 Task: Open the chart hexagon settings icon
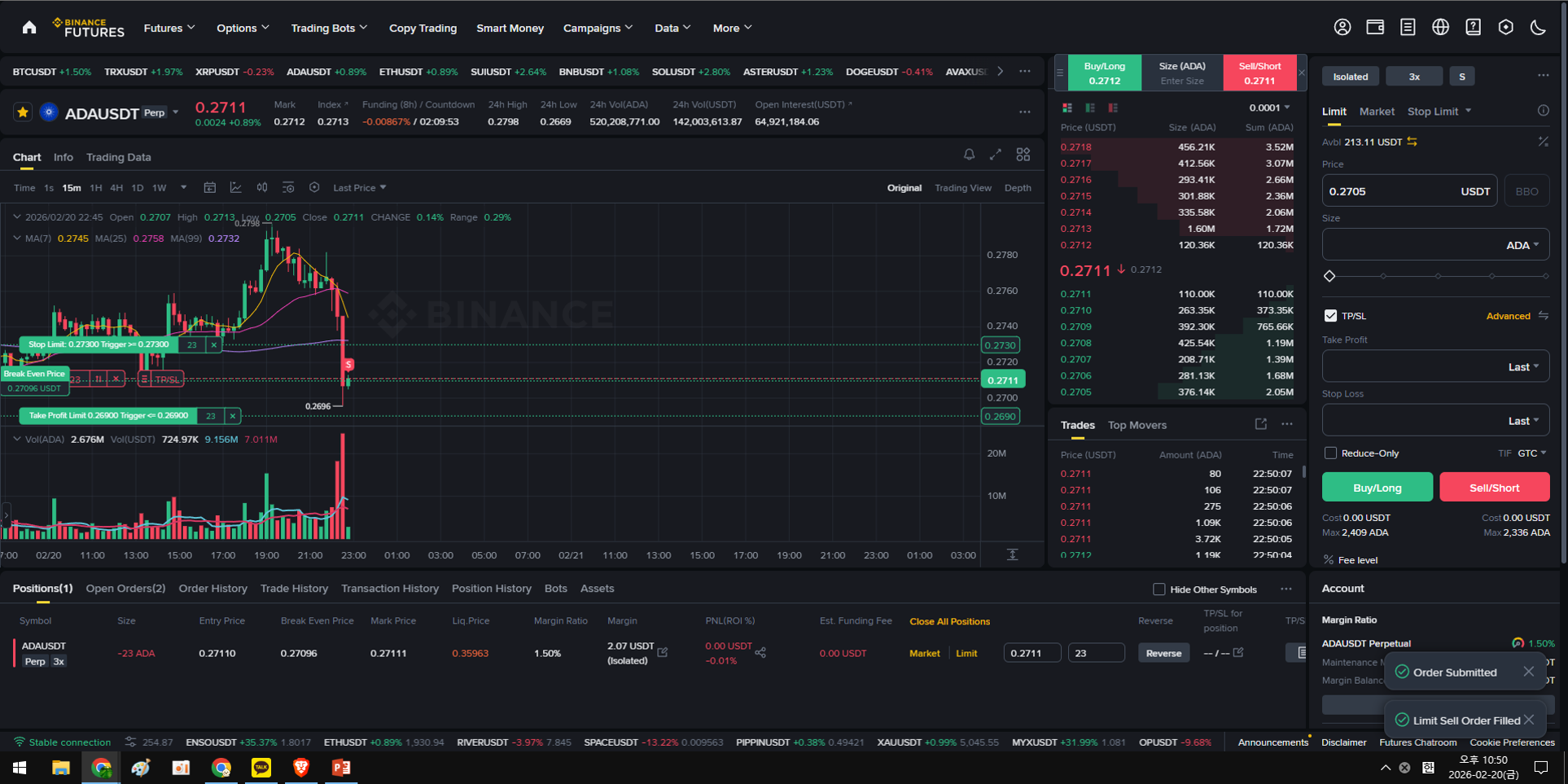click(x=314, y=187)
